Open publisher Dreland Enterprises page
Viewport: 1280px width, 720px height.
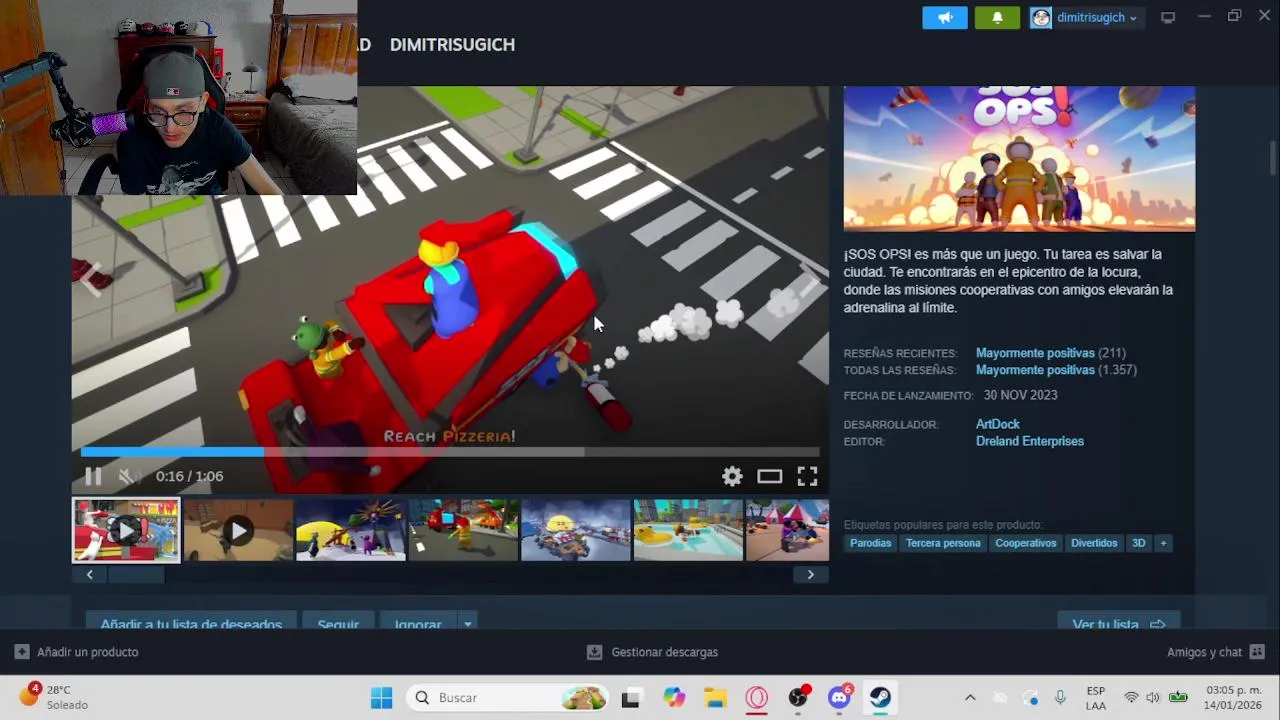click(x=1030, y=441)
